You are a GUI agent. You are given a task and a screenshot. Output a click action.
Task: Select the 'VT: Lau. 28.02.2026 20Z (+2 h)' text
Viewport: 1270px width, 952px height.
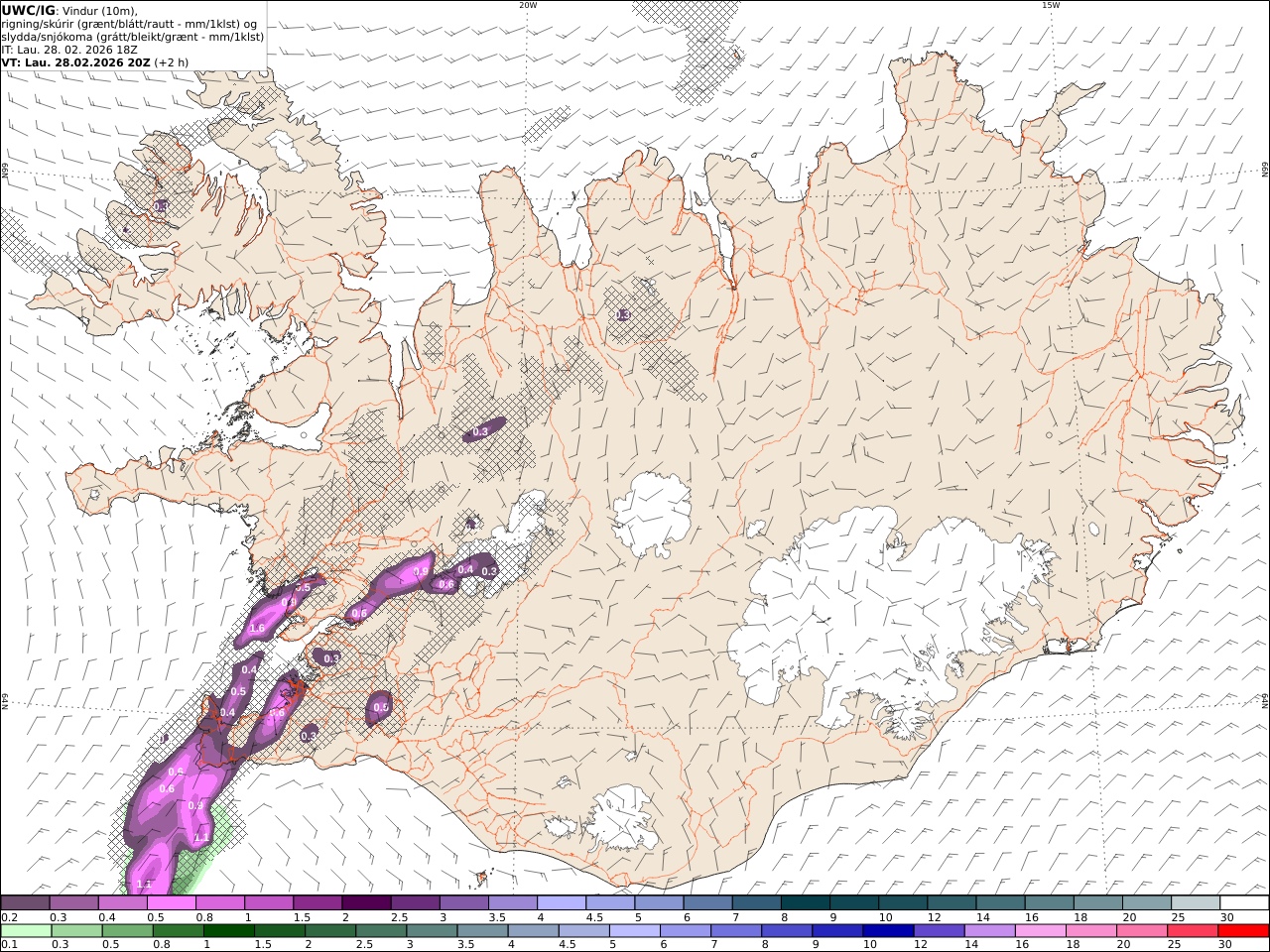coord(95,62)
